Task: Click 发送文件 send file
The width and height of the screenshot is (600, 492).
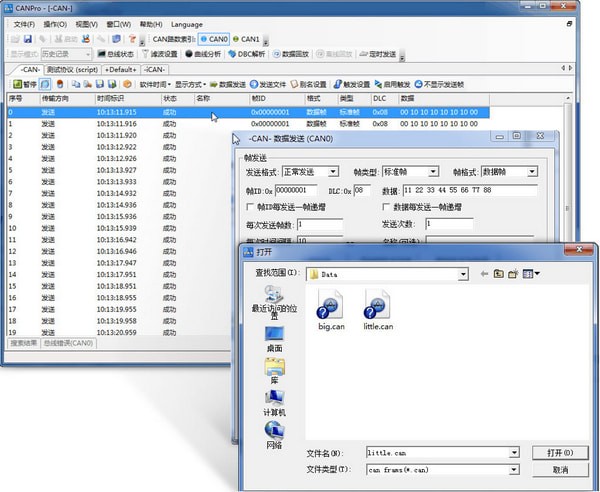Action: tap(268, 84)
